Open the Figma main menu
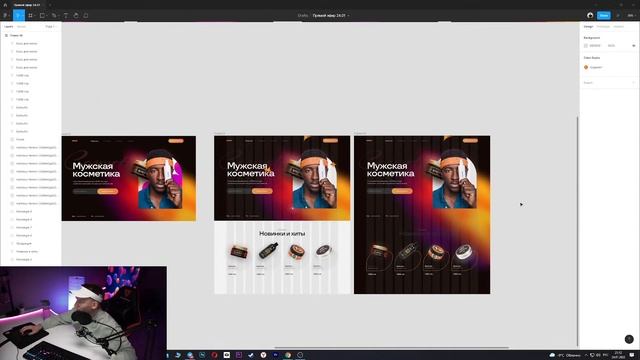 [6, 16]
